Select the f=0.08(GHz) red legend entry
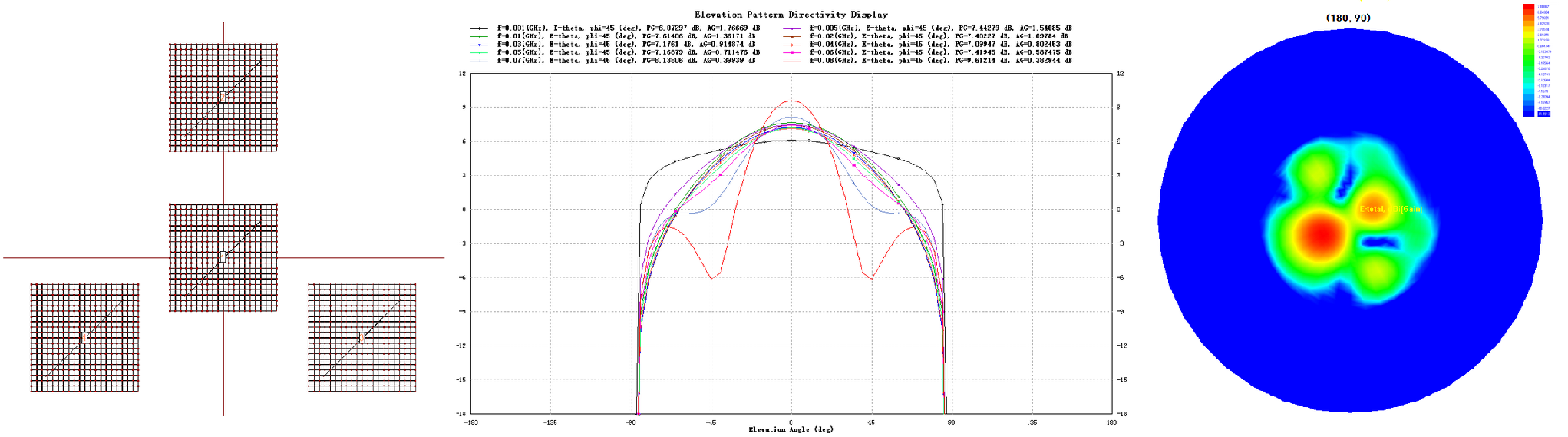 click(927, 60)
